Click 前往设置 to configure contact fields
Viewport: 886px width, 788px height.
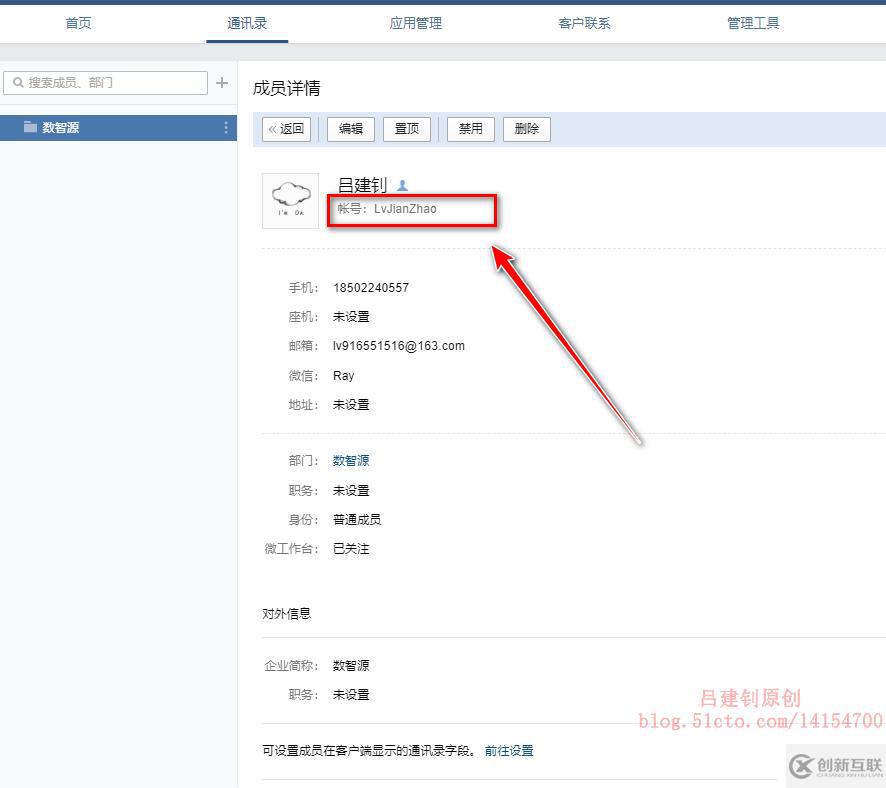510,749
